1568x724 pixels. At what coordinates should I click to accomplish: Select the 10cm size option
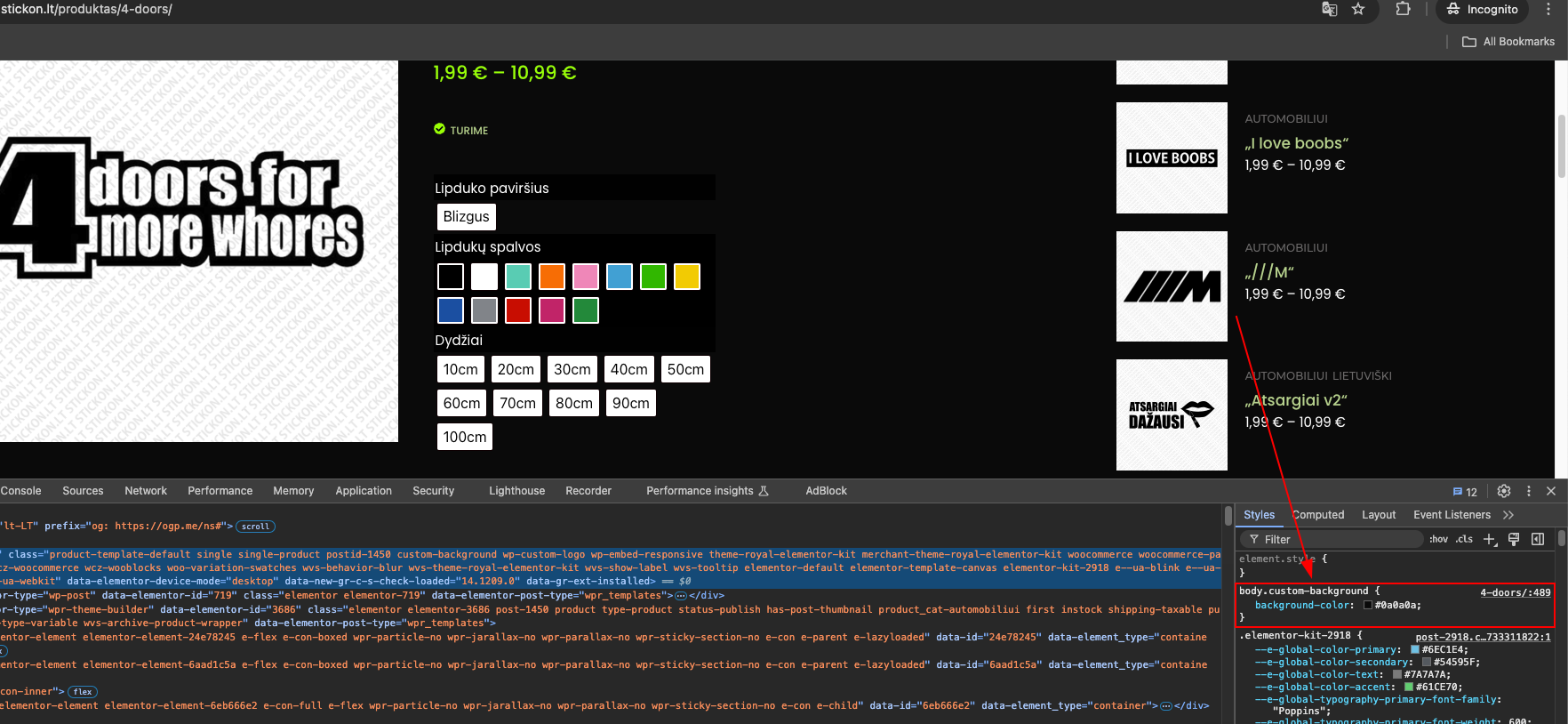click(460, 369)
